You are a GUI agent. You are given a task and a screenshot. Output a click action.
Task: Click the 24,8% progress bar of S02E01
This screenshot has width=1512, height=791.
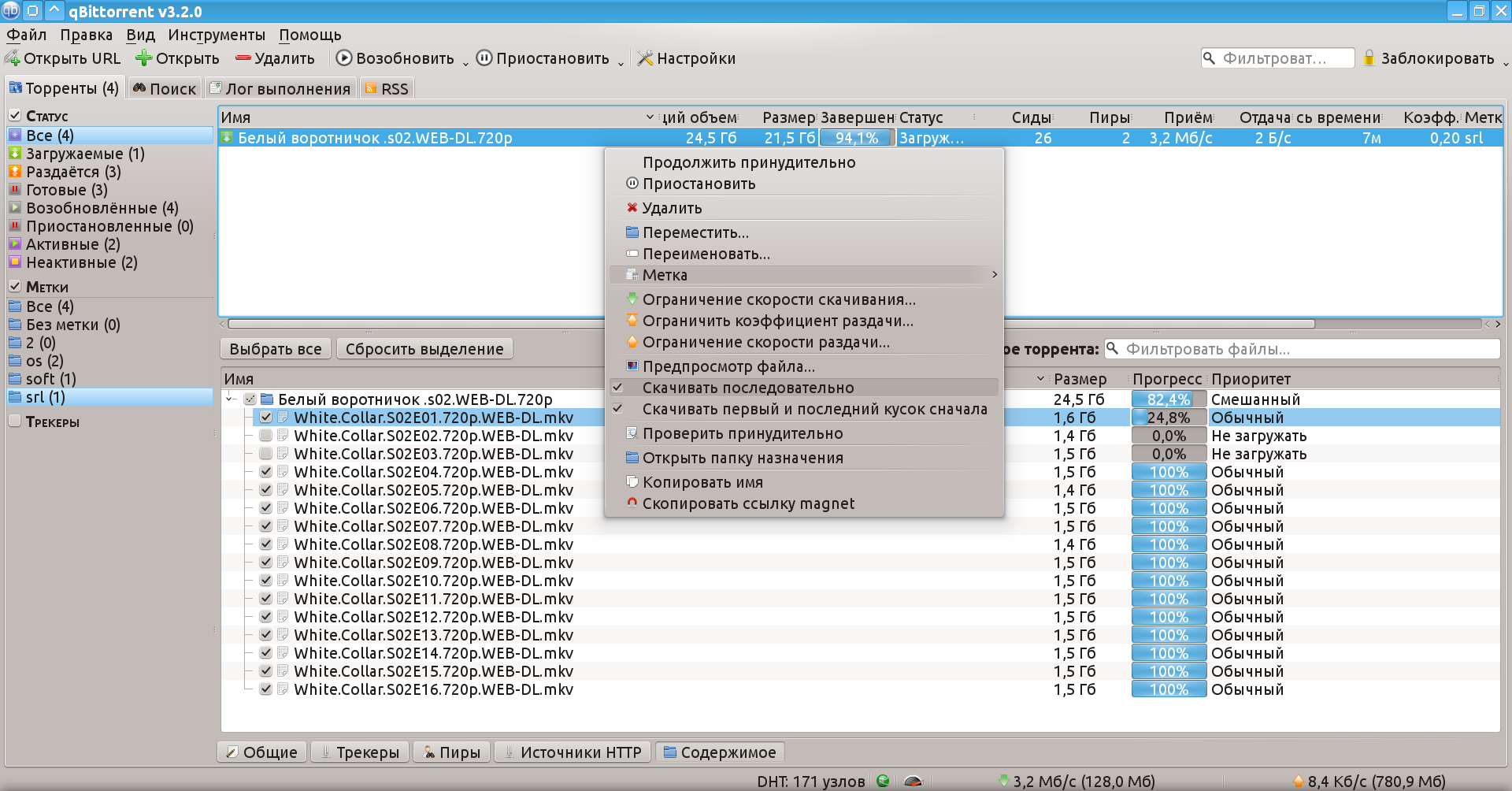coord(1169,418)
